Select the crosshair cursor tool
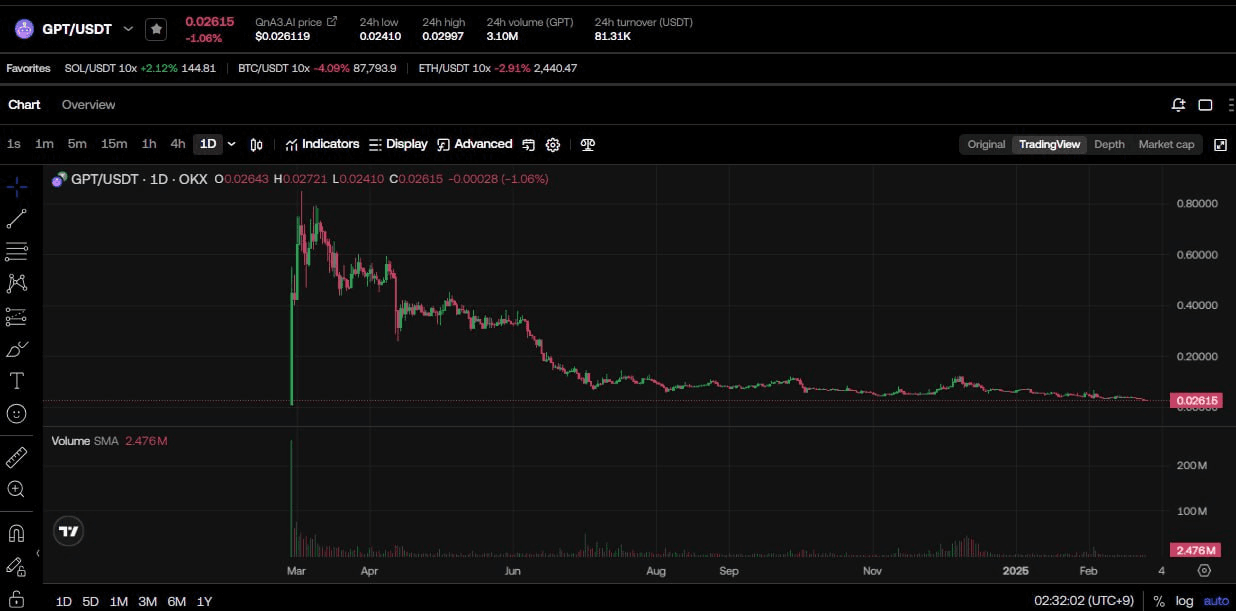This screenshot has height=611, width=1236. click(16, 187)
